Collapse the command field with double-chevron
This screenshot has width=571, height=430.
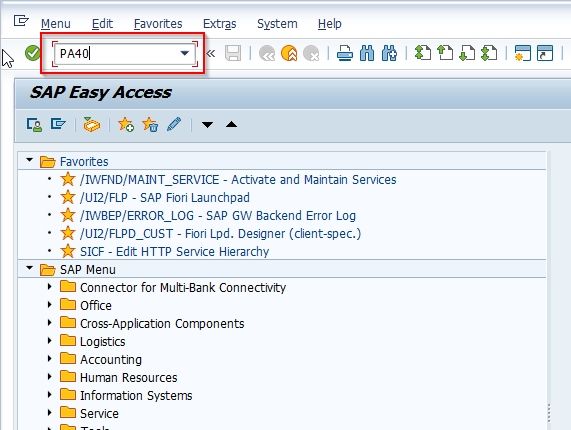coord(210,54)
